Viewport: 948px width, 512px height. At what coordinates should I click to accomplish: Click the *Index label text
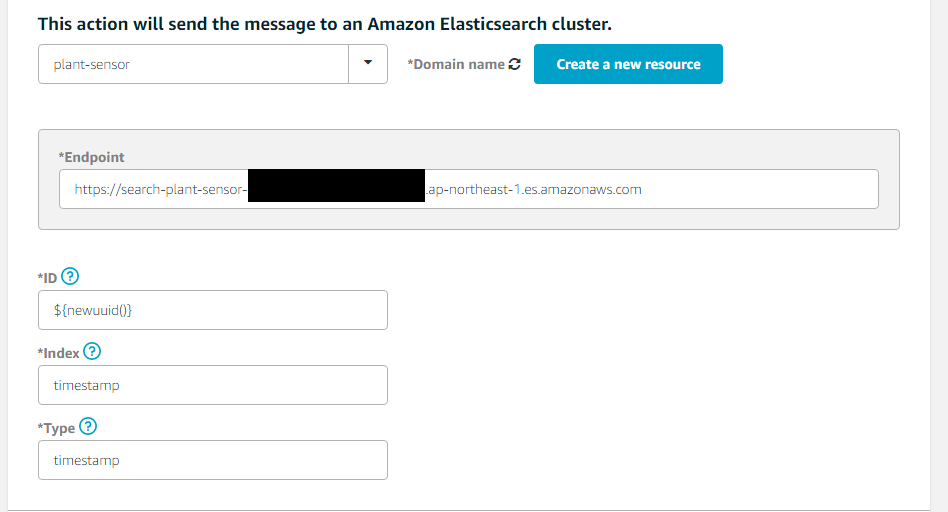pyautogui.click(x=59, y=352)
